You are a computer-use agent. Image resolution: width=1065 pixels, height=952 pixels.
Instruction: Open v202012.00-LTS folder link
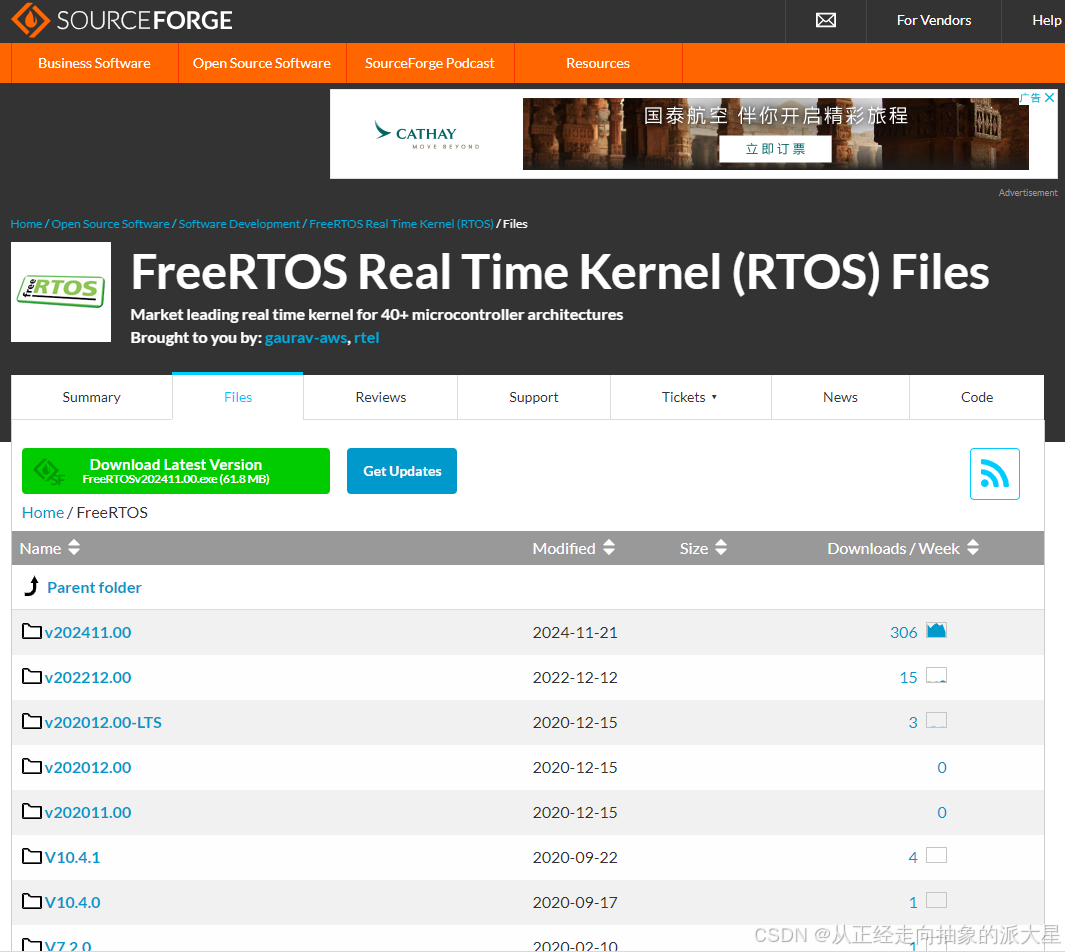(103, 722)
